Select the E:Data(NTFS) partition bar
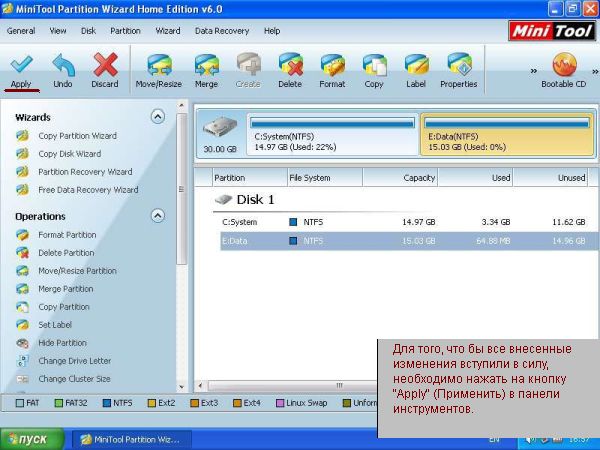This screenshot has width=600, height=450. tap(507, 134)
